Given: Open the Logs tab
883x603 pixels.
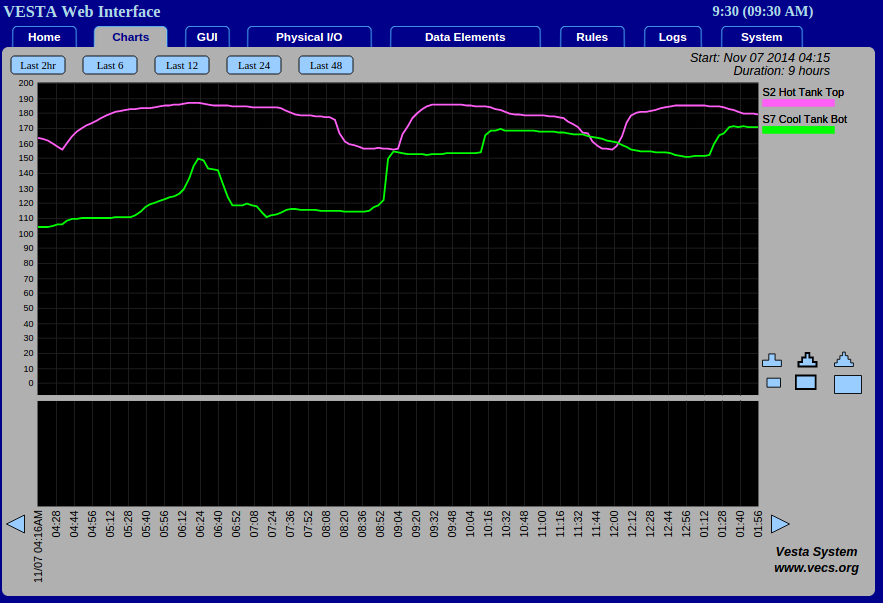Looking at the screenshot, I should pos(672,37).
